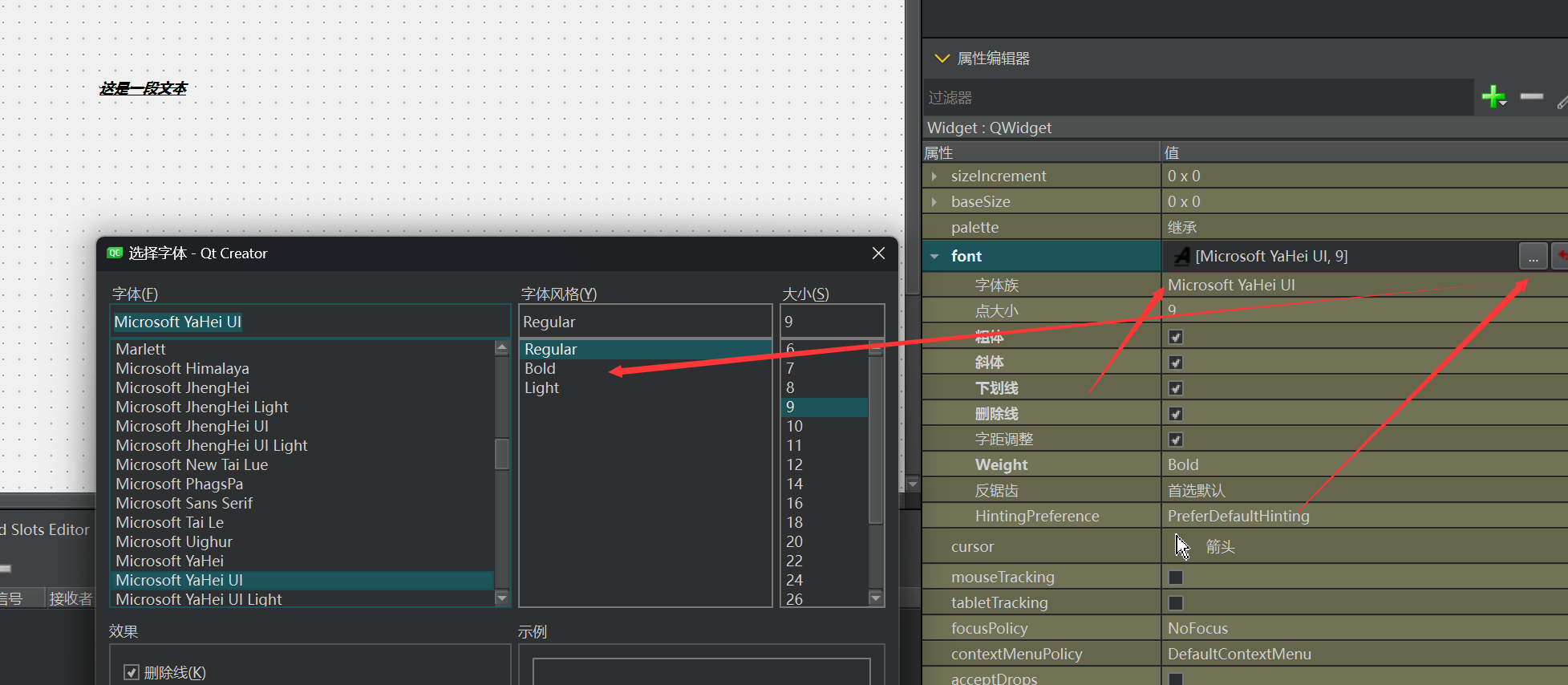
Task: Toggle the 粗体 bold checkbox
Action: click(x=1176, y=337)
